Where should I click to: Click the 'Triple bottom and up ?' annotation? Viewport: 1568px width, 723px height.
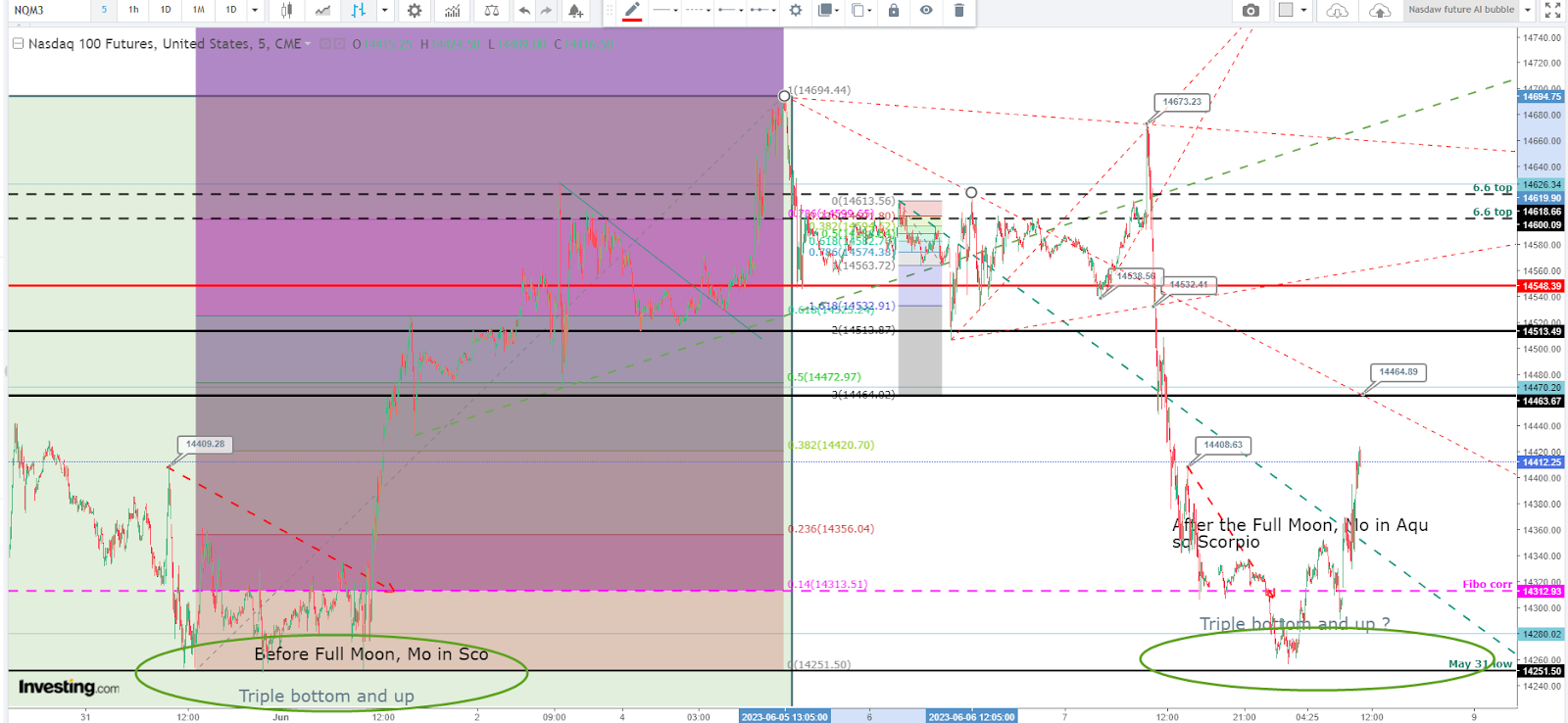(x=1295, y=624)
